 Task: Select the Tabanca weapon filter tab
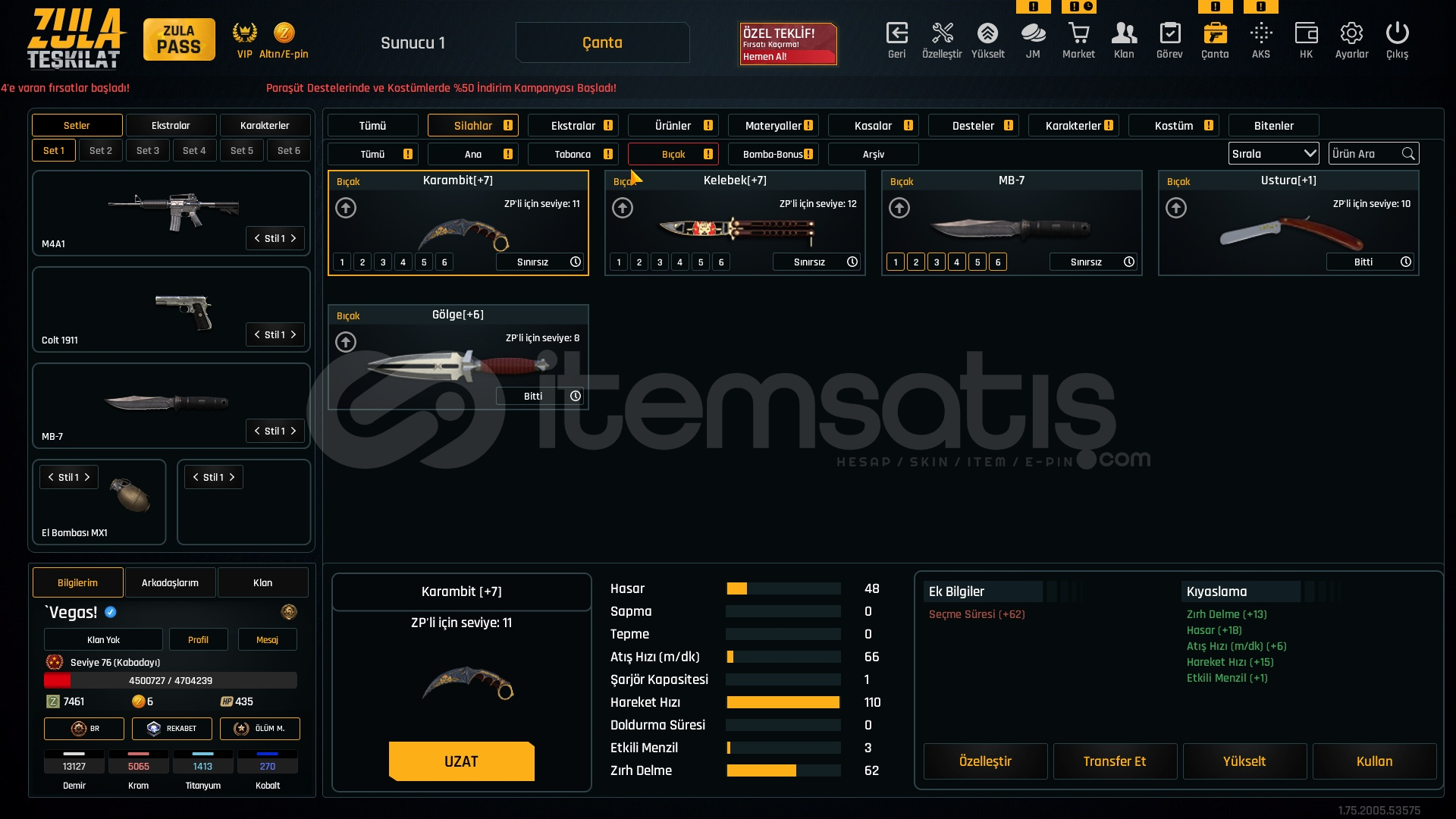(573, 154)
